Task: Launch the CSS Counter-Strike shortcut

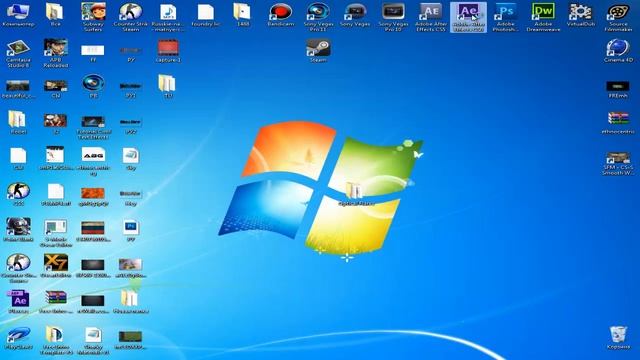Action: point(18,194)
